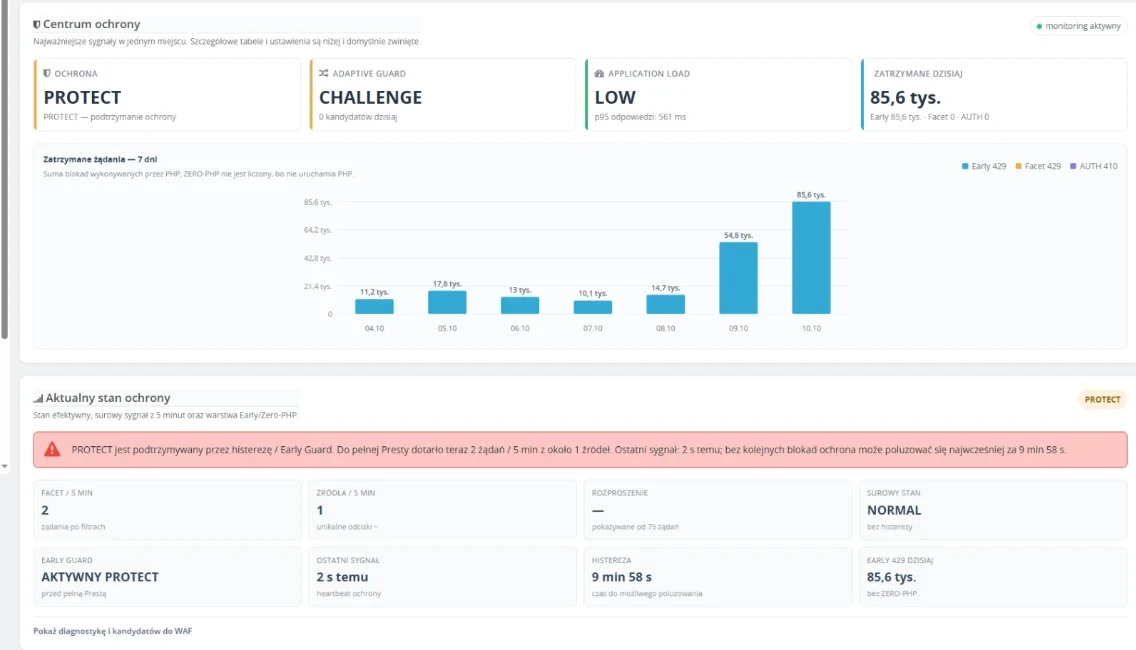Click the NORMAL value under SUROWY STAN
The width and height of the screenshot is (1136, 650).
point(894,510)
